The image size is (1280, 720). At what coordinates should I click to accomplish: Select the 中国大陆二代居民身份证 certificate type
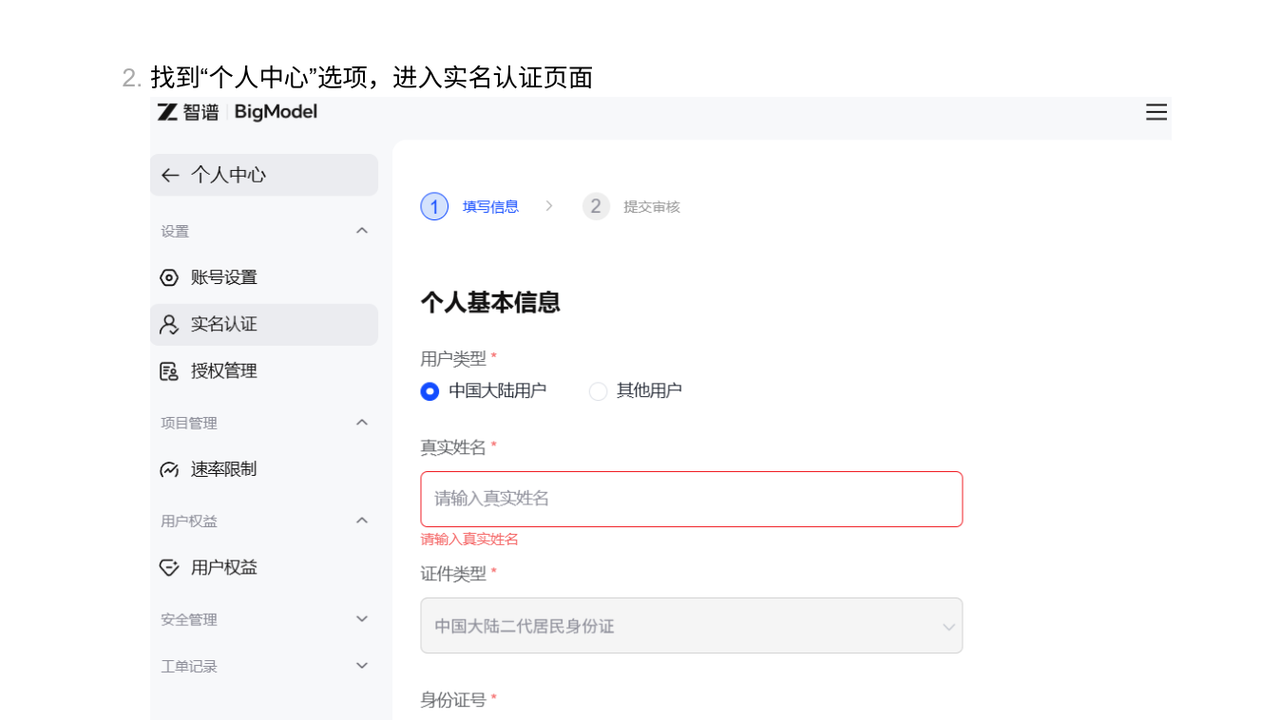[x=691, y=625]
